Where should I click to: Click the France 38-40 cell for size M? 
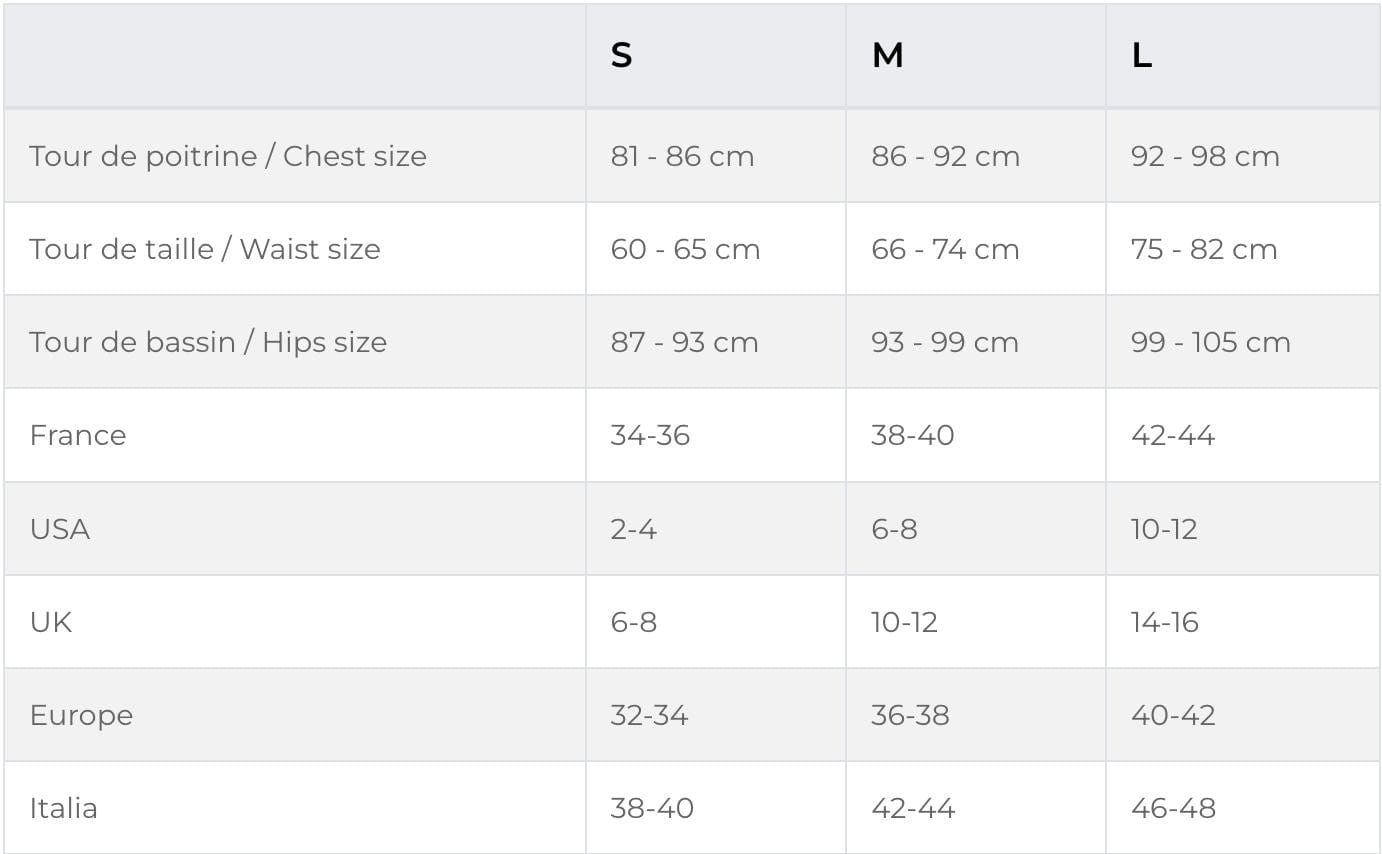(912, 435)
